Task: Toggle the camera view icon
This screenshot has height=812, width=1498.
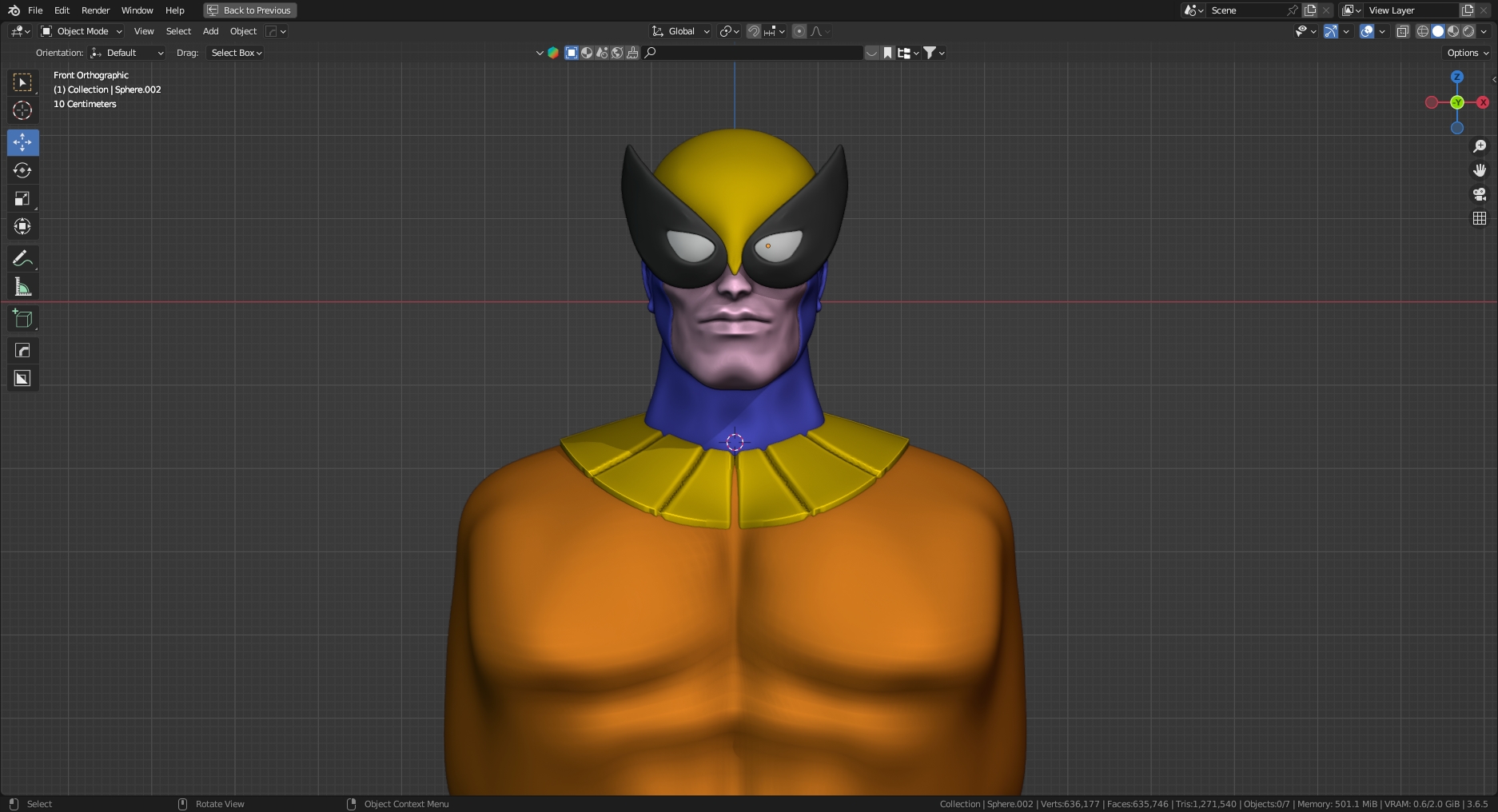Action: (1480, 194)
